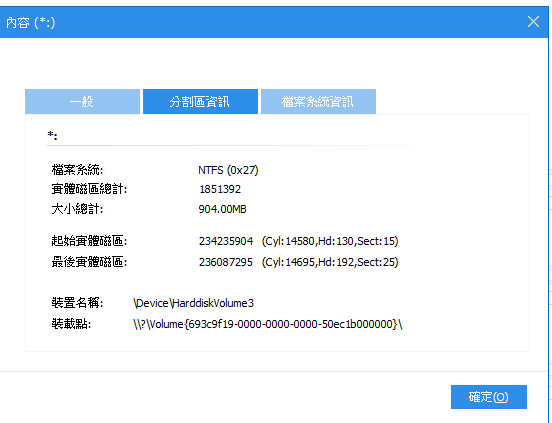The width and height of the screenshot is (552, 423).
Task: Select the 起始實體磁區: label
Action: pos(89,241)
